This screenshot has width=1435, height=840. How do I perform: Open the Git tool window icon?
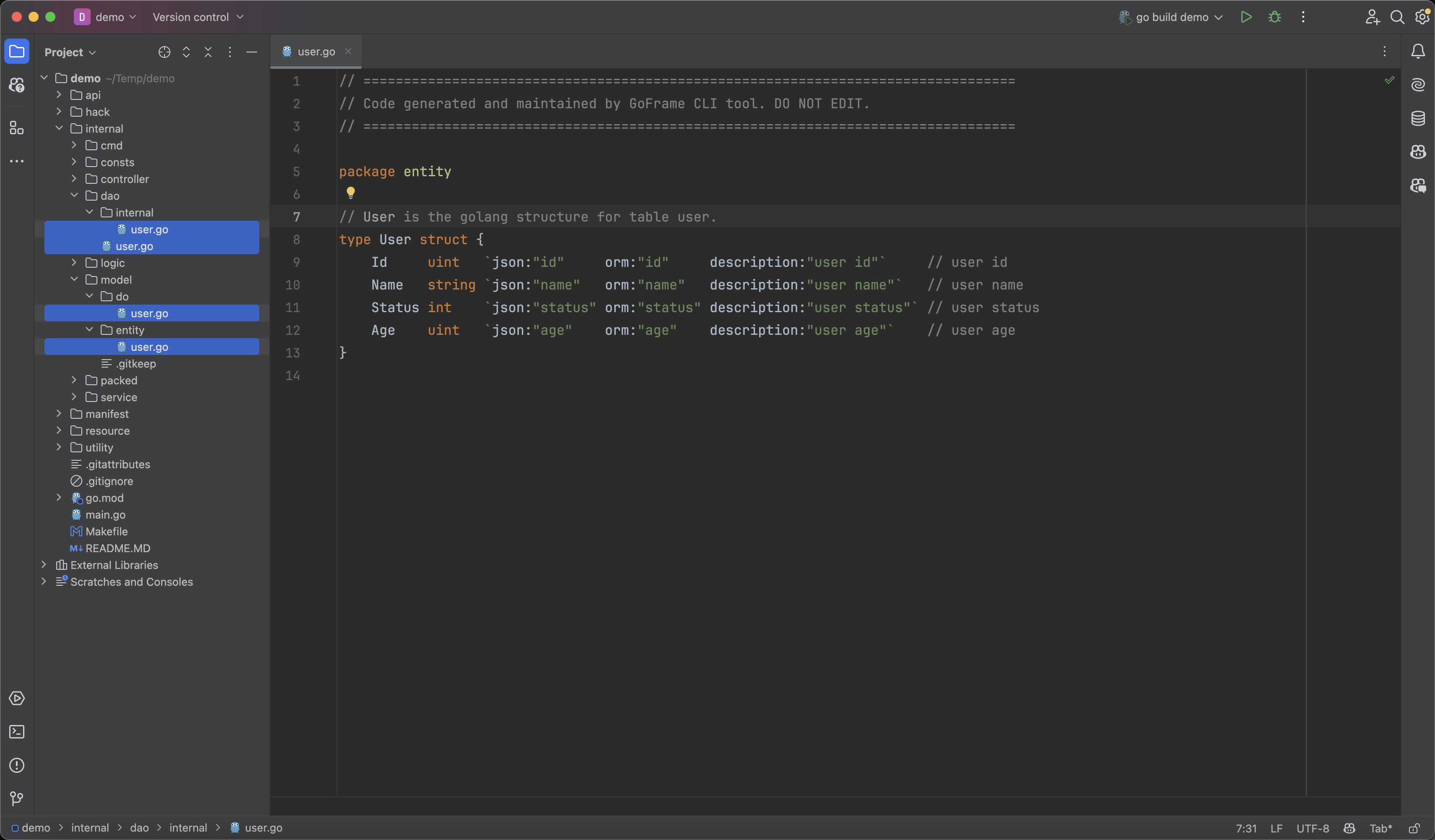[x=16, y=798]
